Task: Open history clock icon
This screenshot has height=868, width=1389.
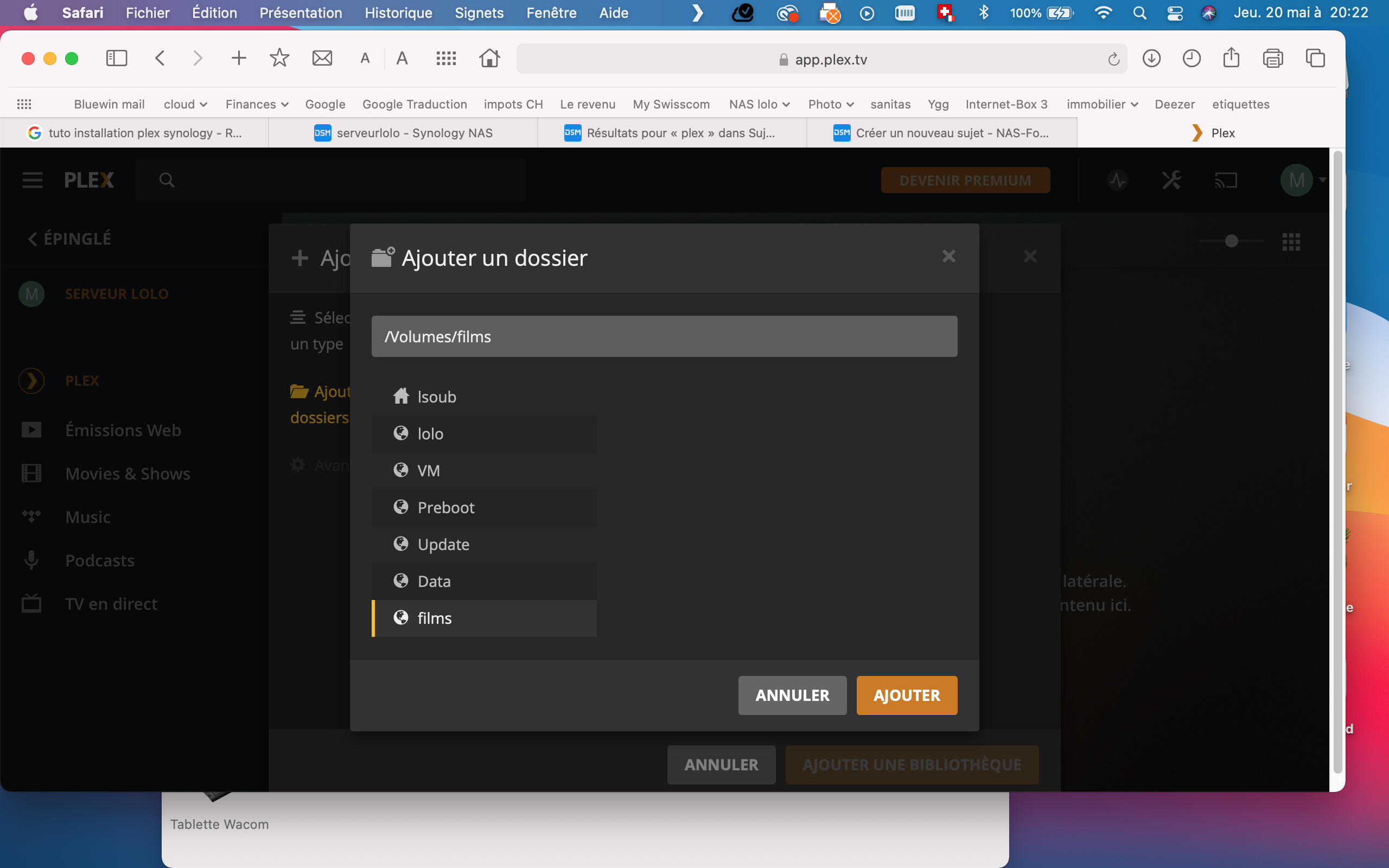Action: pos(1192,58)
